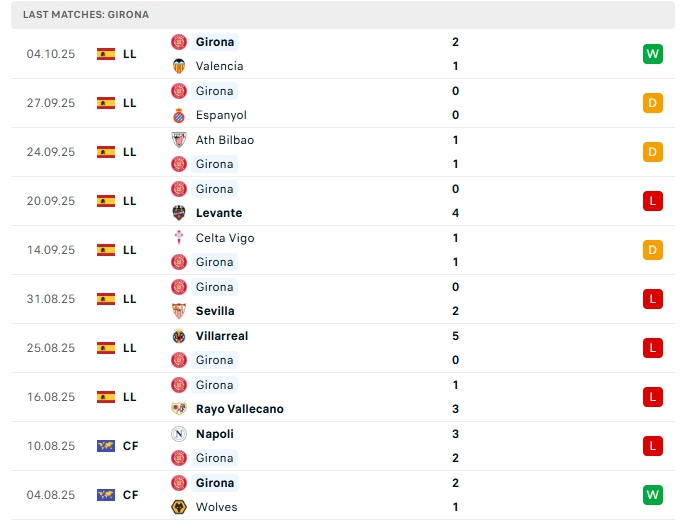Click the club friendly flag on 10.08.25
The width and height of the screenshot is (685, 521).
[106, 446]
